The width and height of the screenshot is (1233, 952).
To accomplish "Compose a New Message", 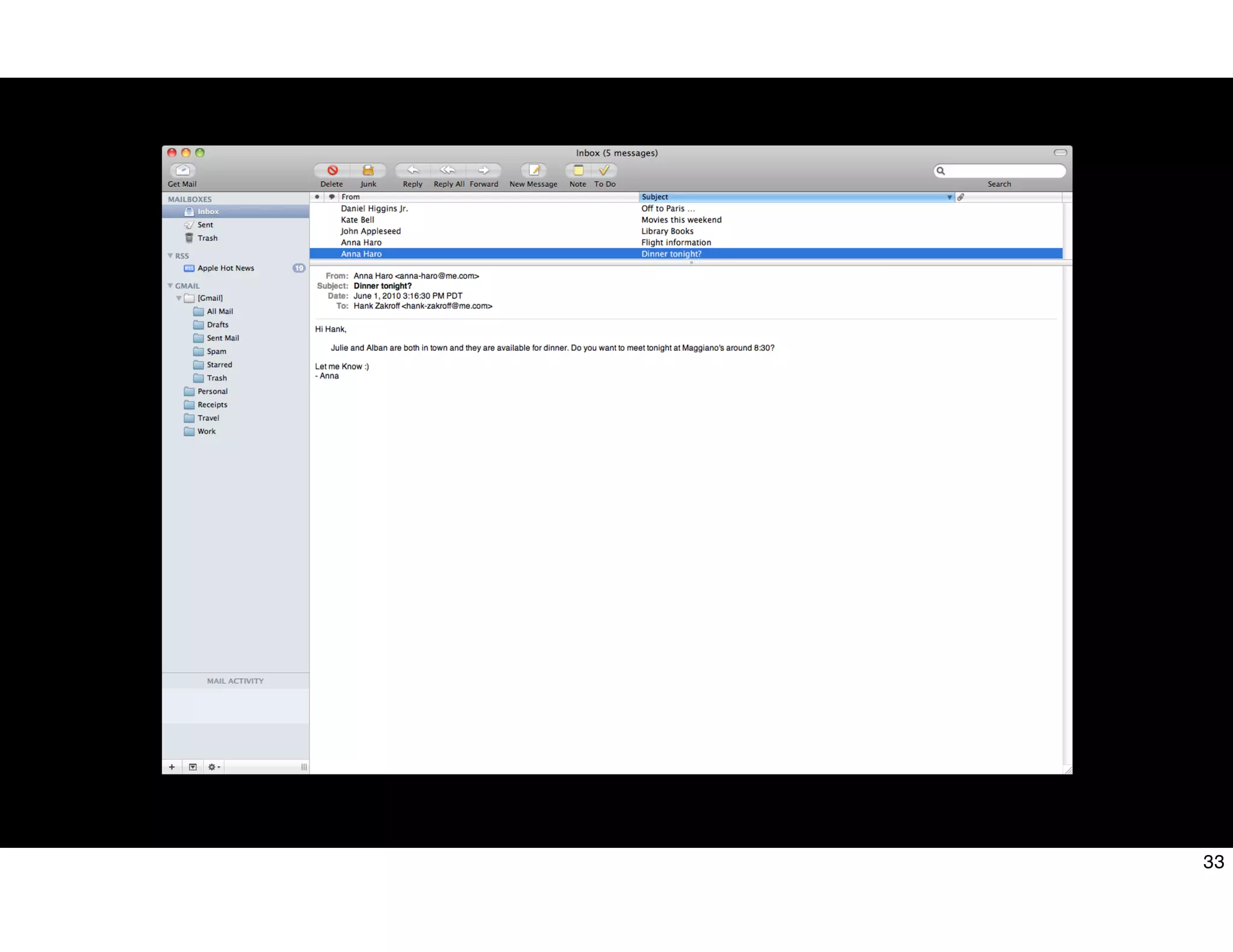I will 533,170.
